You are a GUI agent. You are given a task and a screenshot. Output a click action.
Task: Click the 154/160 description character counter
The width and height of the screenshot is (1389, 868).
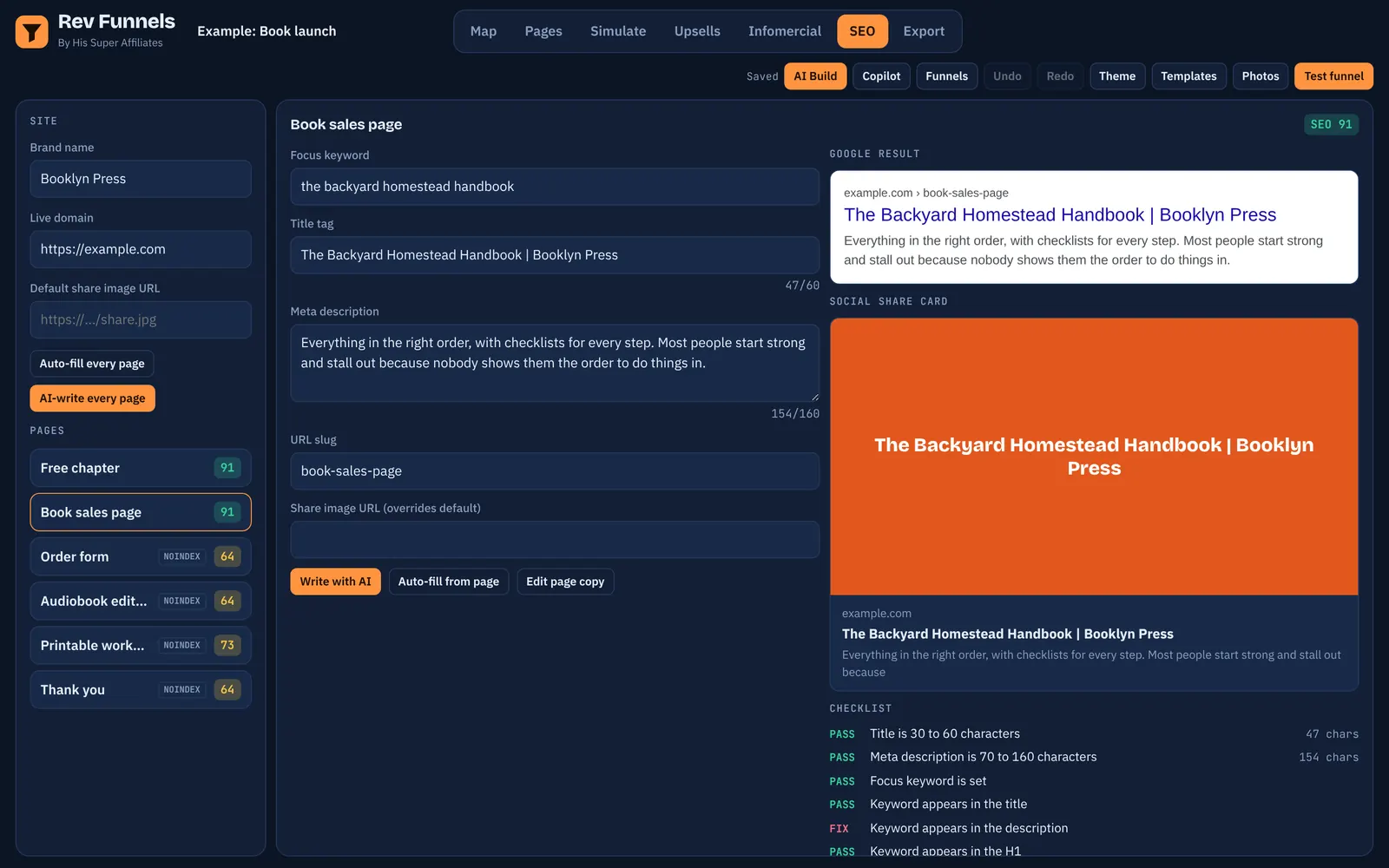(795, 414)
